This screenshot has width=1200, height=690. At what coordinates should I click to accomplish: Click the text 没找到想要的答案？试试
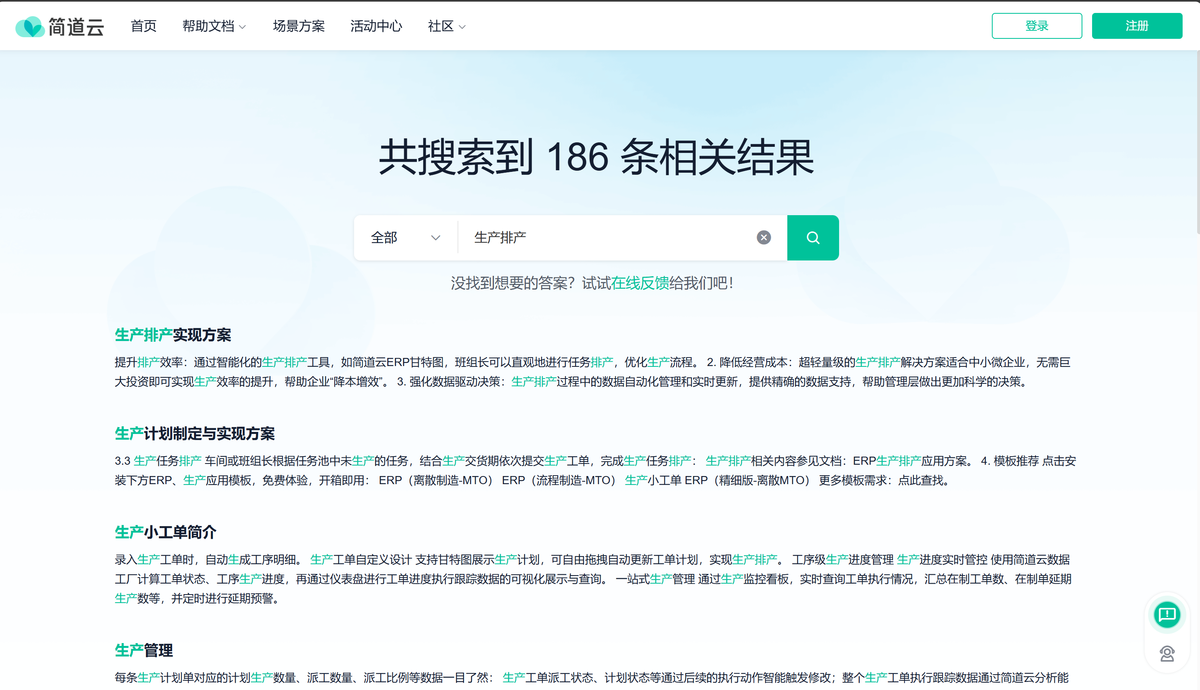coord(531,284)
